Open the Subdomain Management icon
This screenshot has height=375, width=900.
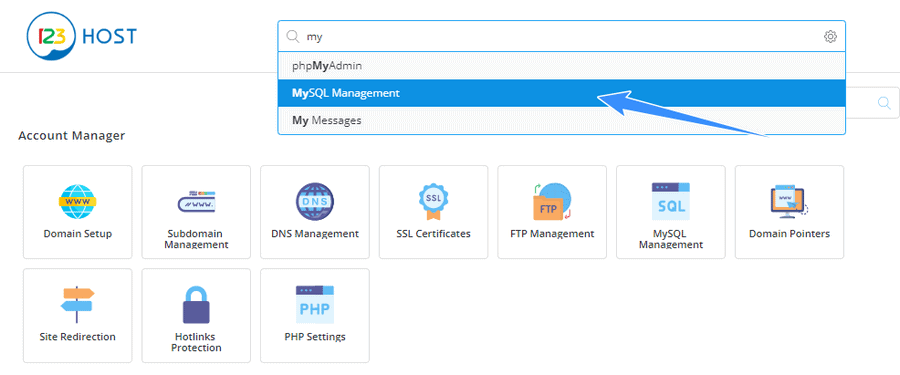196,202
